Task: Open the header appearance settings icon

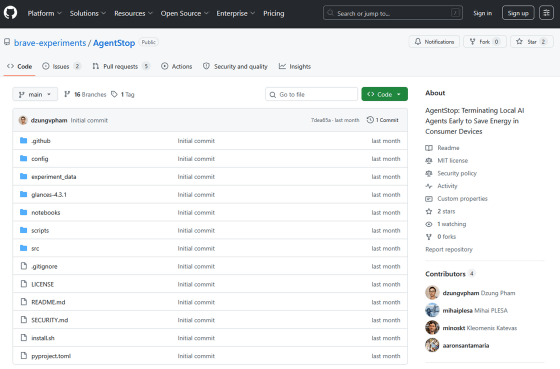Action: 546,13
